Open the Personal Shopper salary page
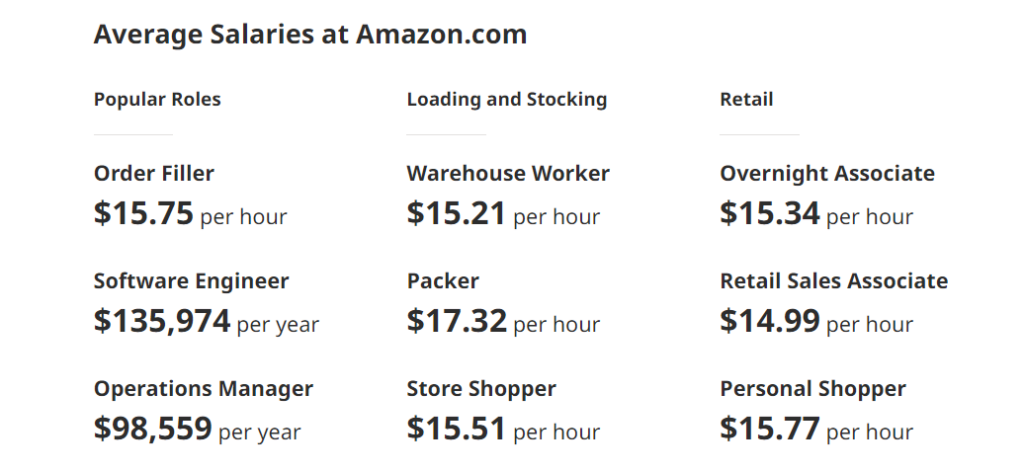 pos(812,389)
